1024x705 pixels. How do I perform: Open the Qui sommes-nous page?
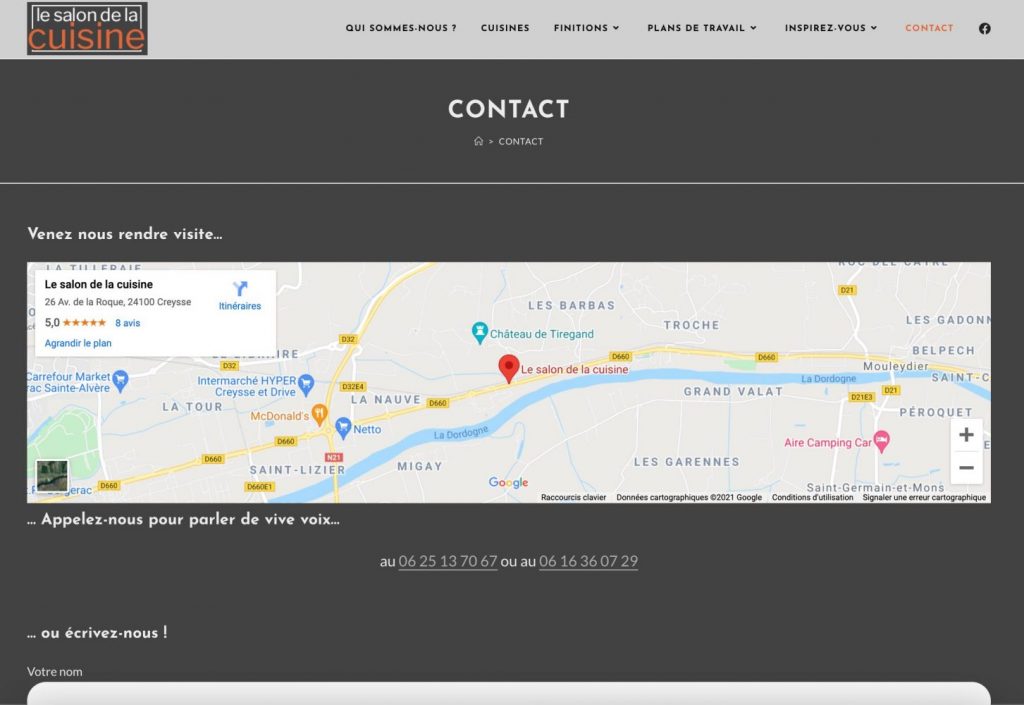tap(401, 28)
